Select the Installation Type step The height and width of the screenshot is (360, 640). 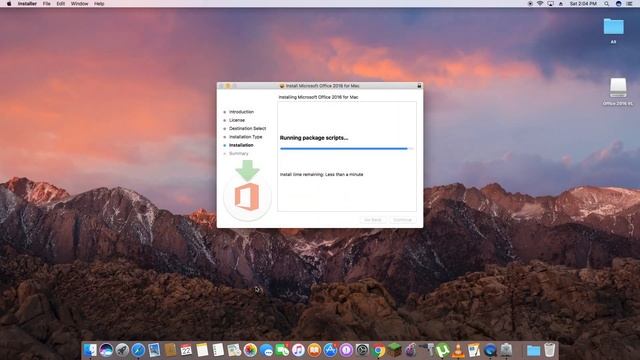coord(245,137)
